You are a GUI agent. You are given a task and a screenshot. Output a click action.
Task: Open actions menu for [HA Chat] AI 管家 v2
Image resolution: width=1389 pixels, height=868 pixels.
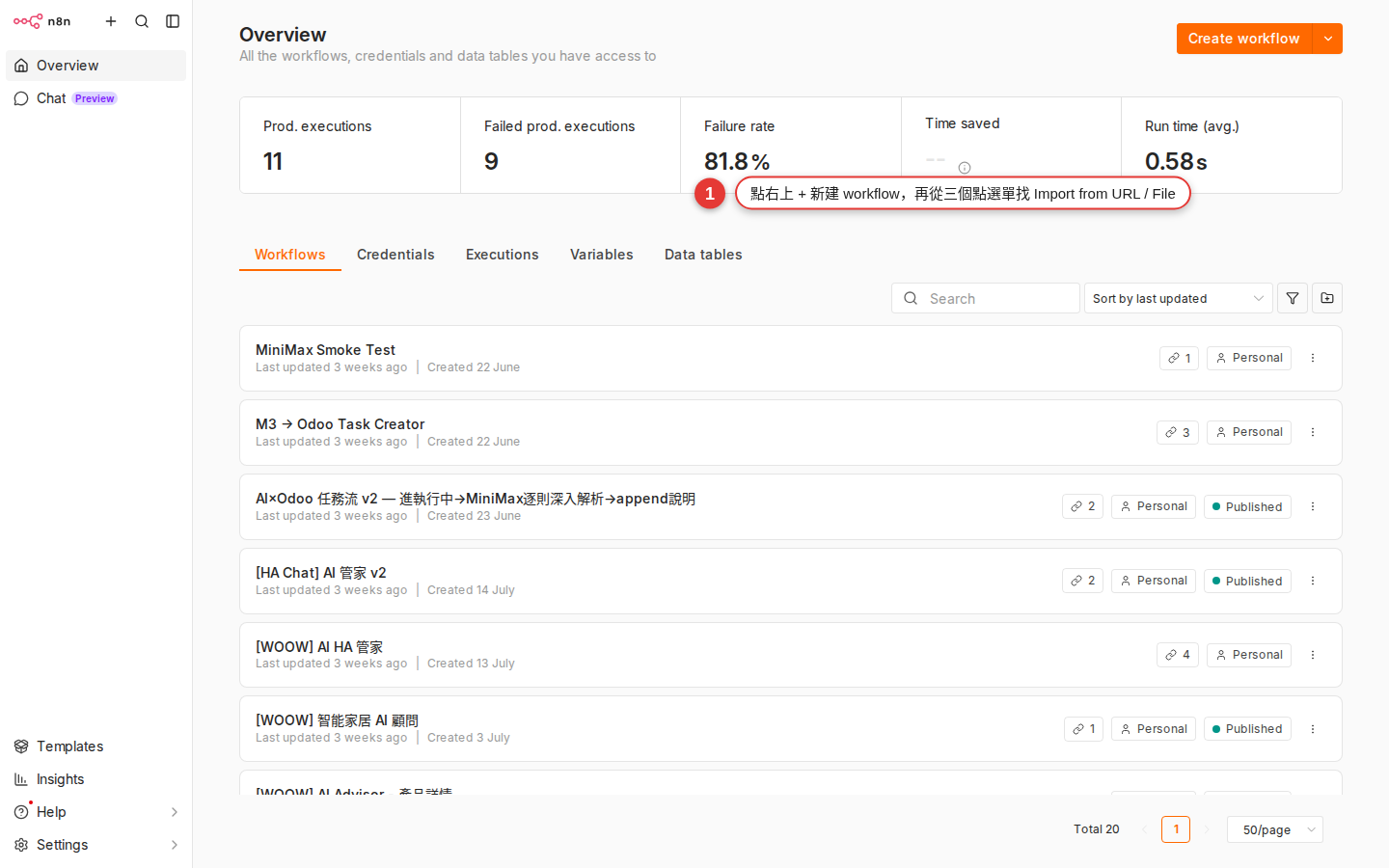[x=1313, y=581]
